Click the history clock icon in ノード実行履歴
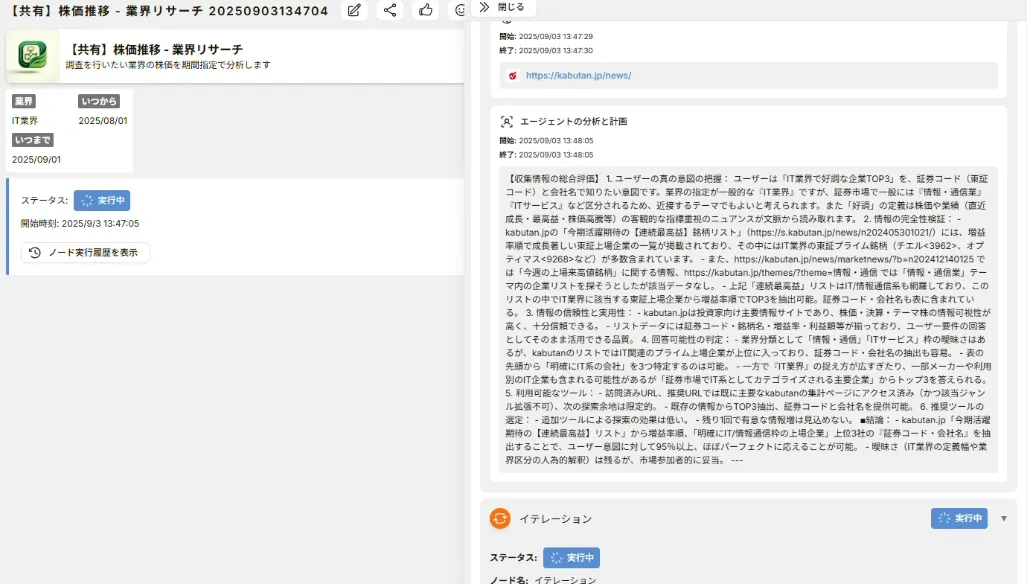This screenshot has height=584, width=1027. (x=35, y=252)
